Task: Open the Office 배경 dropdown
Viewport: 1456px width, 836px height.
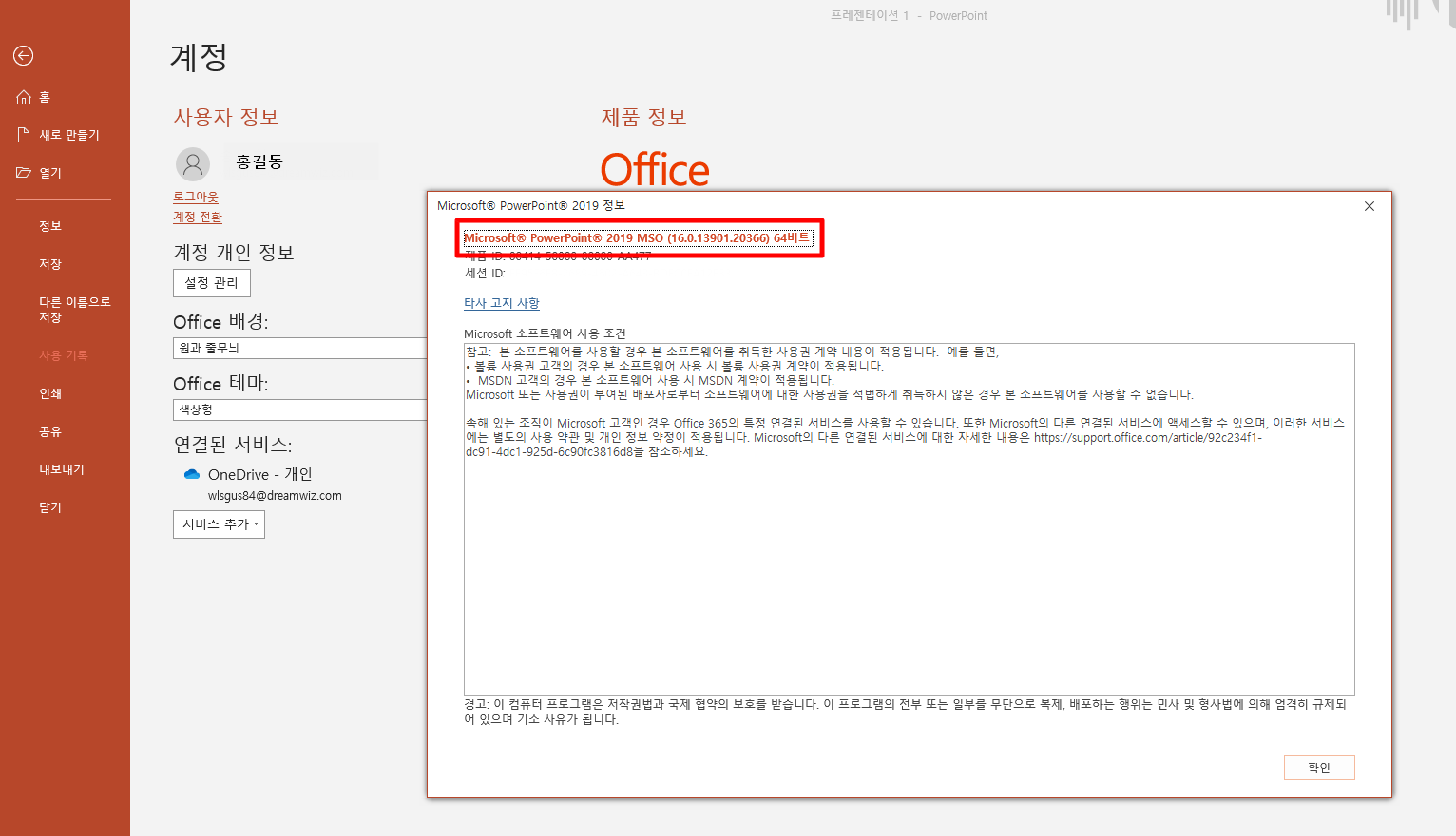Action: [299, 348]
